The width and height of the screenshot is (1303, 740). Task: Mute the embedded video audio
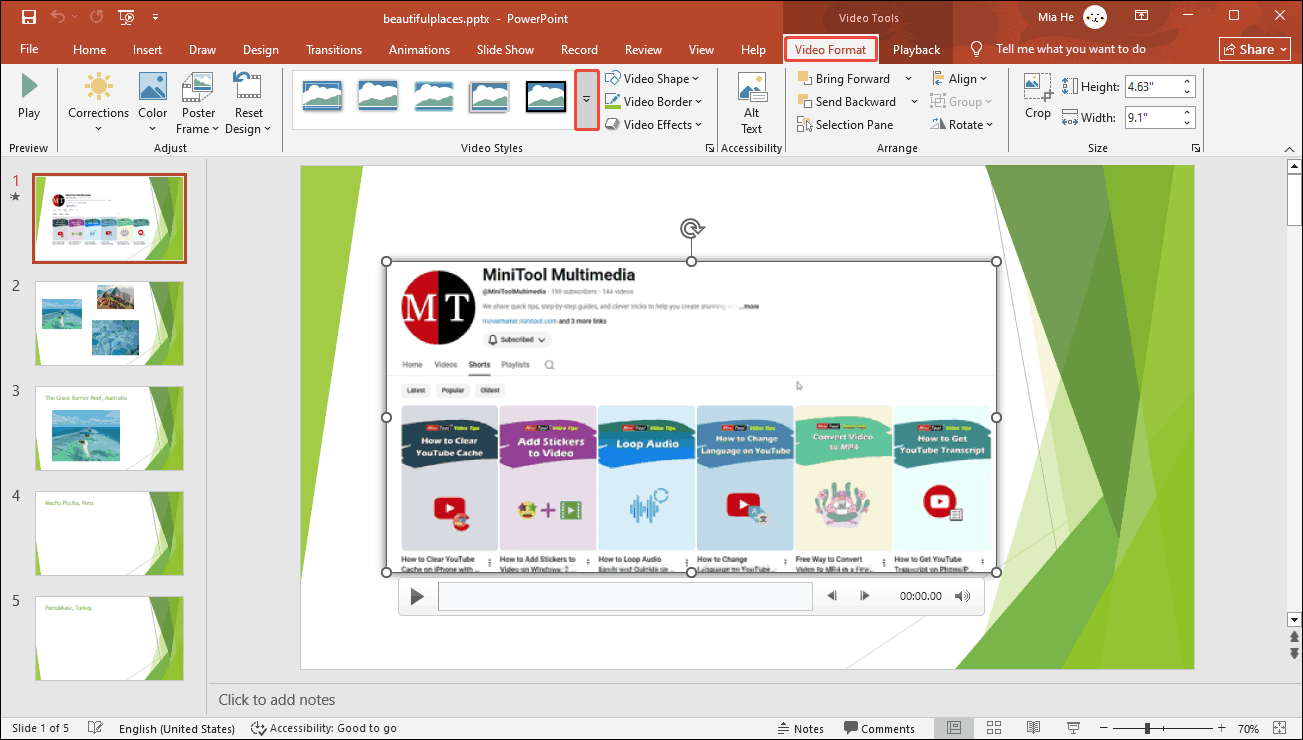961,595
